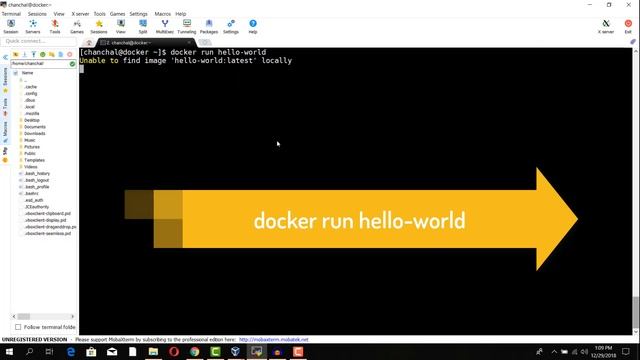This screenshot has height=360, width=640.
Task: Open the Packages toolbar button
Action: (x=209, y=27)
